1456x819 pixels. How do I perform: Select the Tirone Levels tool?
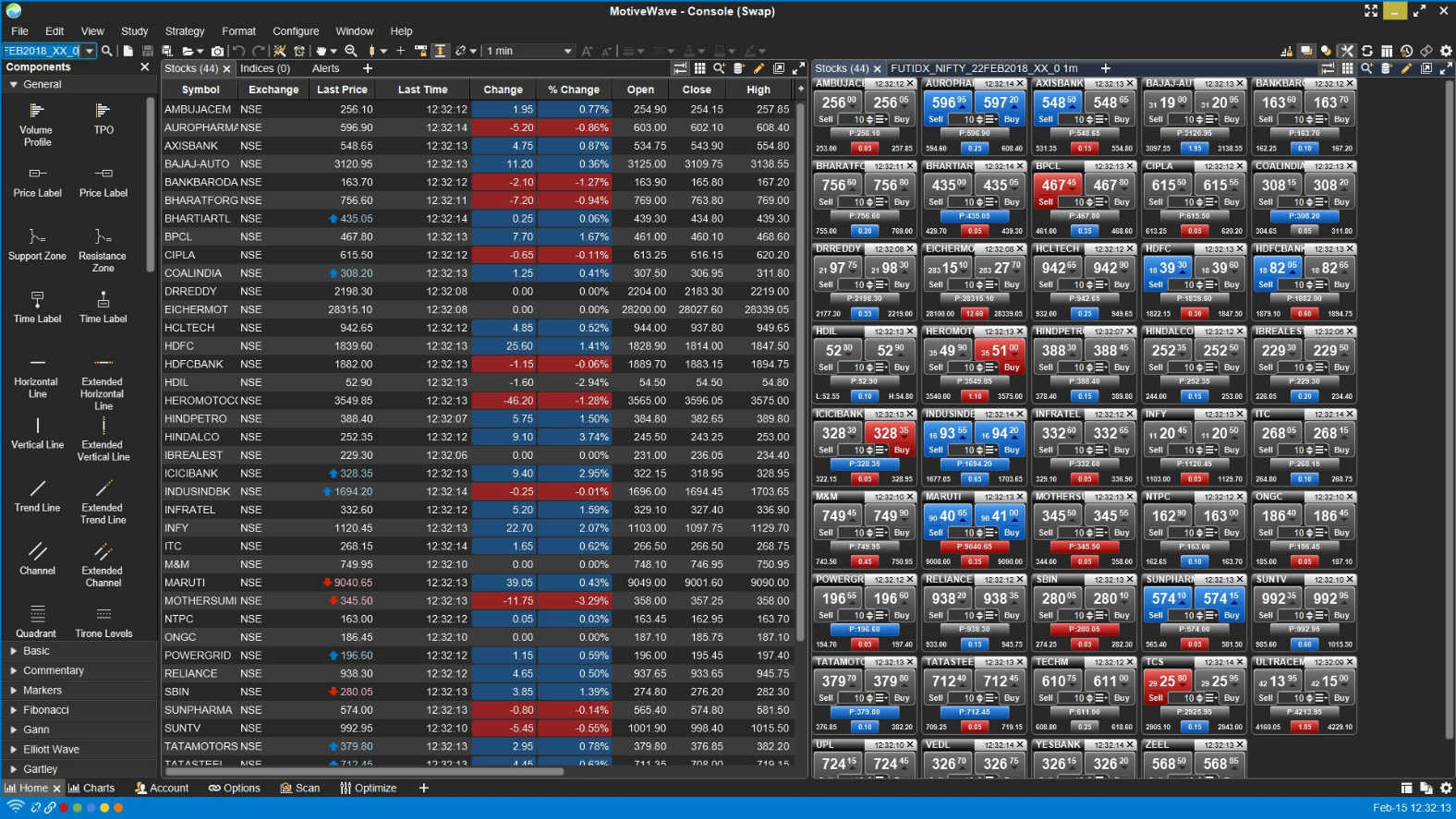click(x=103, y=621)
